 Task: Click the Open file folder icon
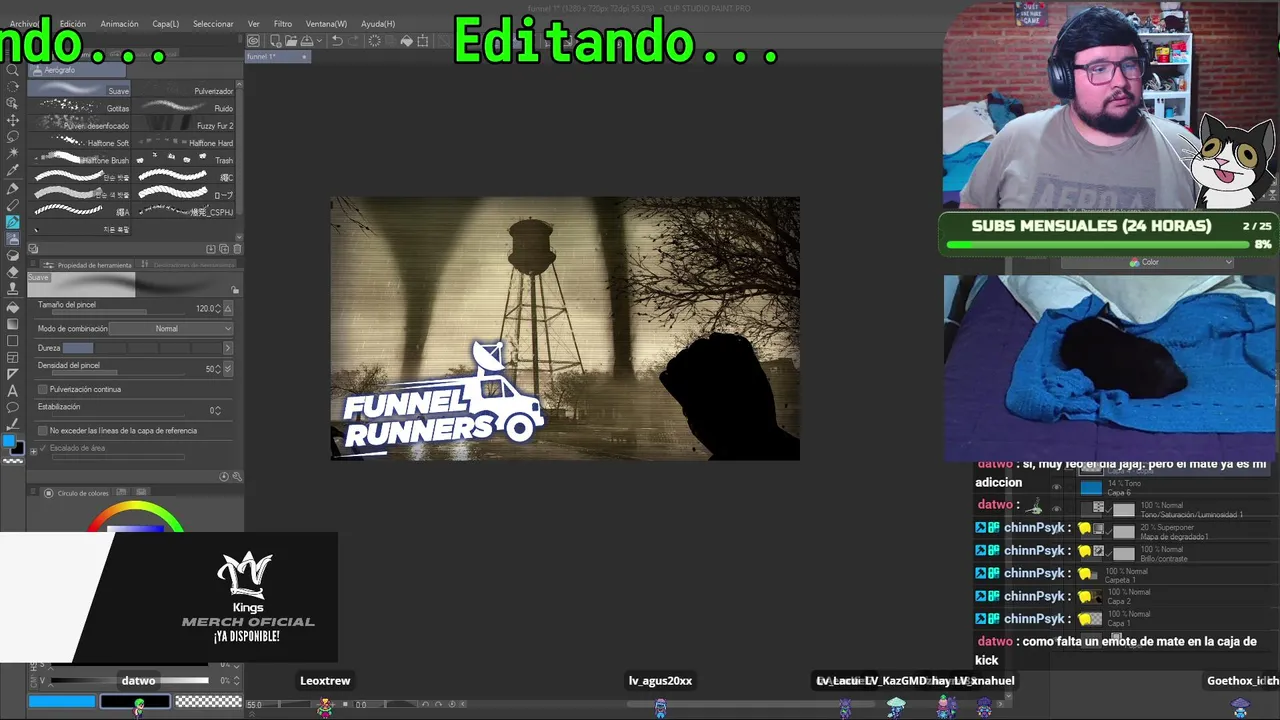290,41
